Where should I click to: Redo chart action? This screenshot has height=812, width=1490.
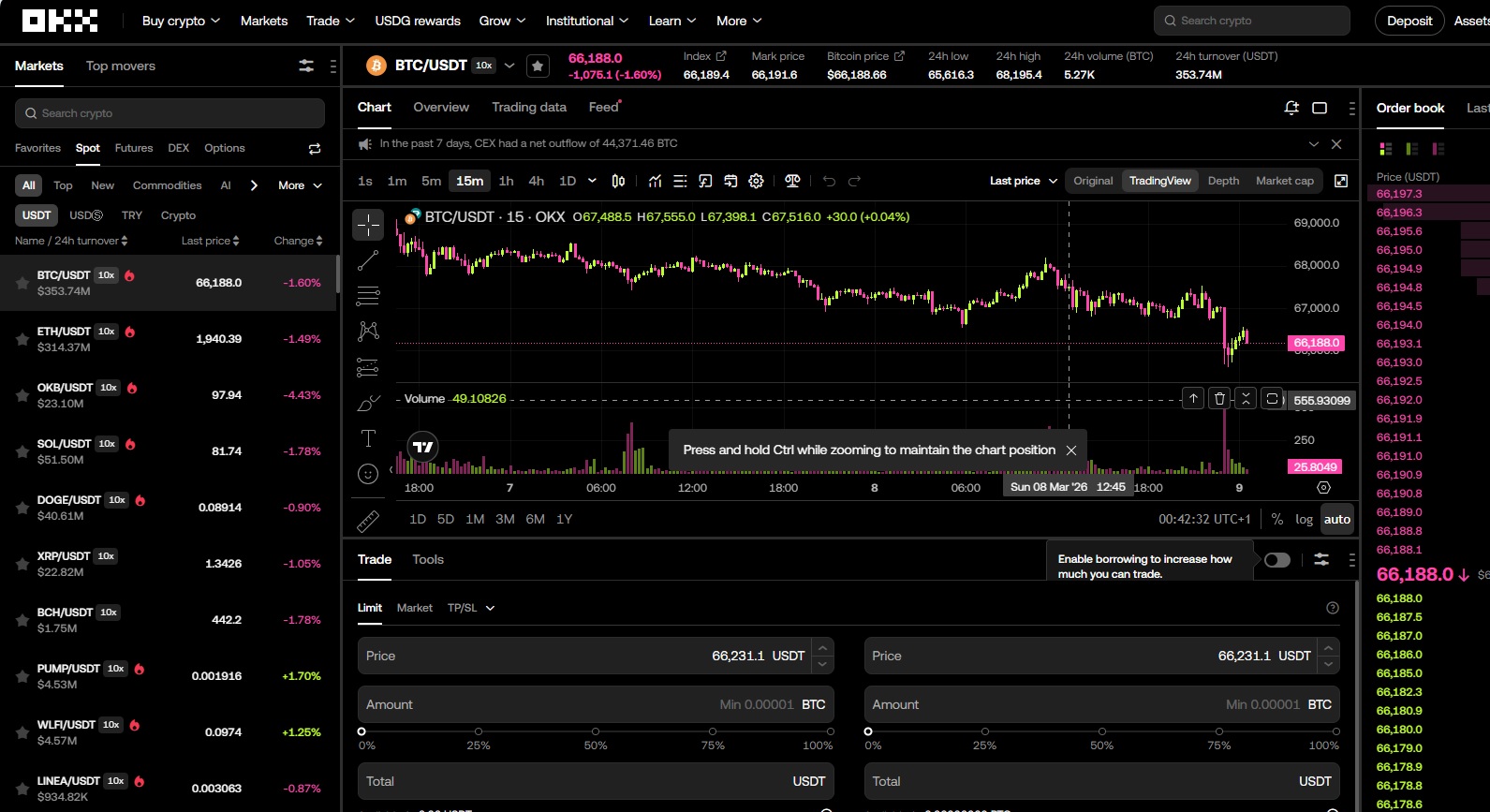pos(854,181)
